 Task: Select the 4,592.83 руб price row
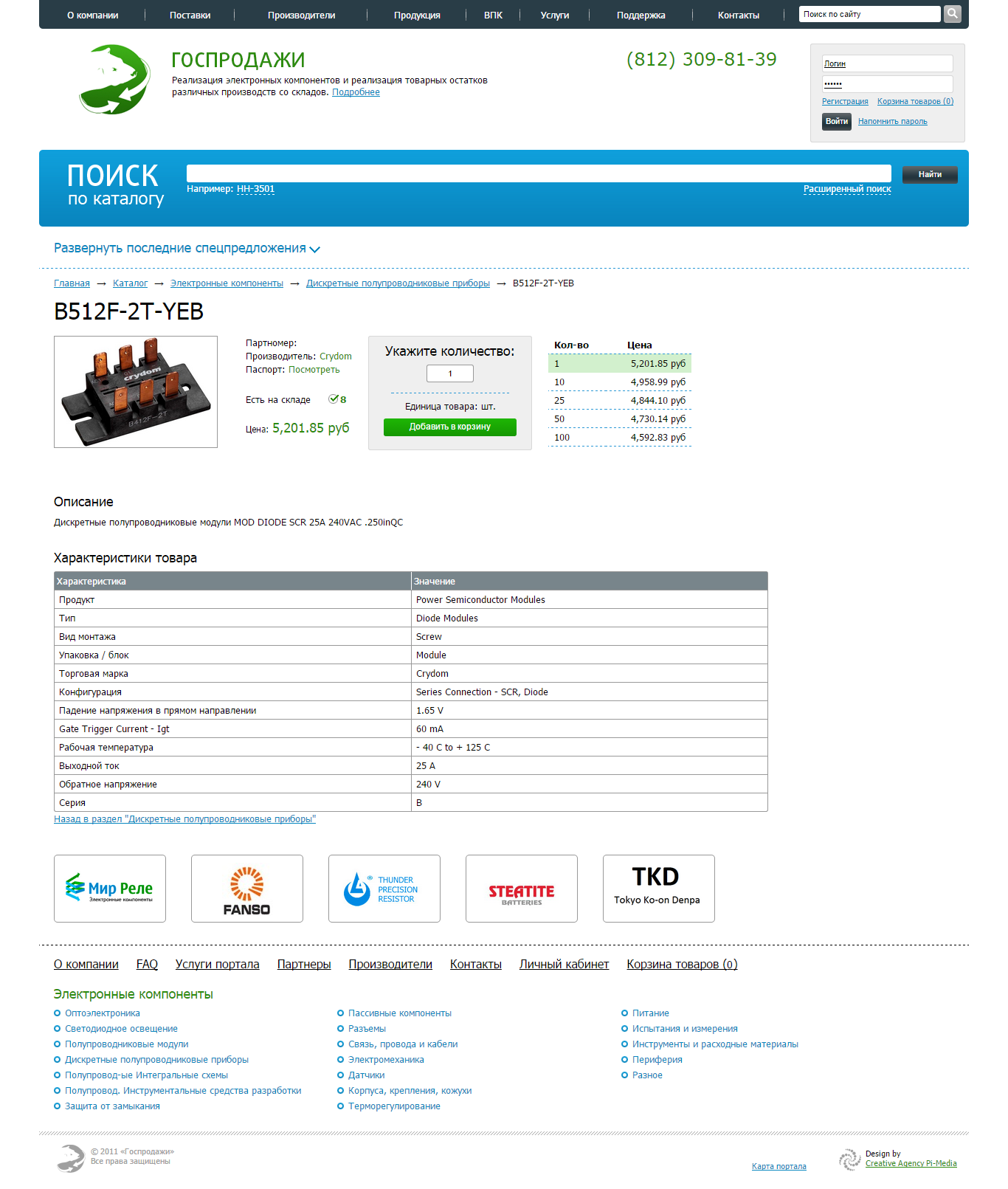tap(620, 438)
